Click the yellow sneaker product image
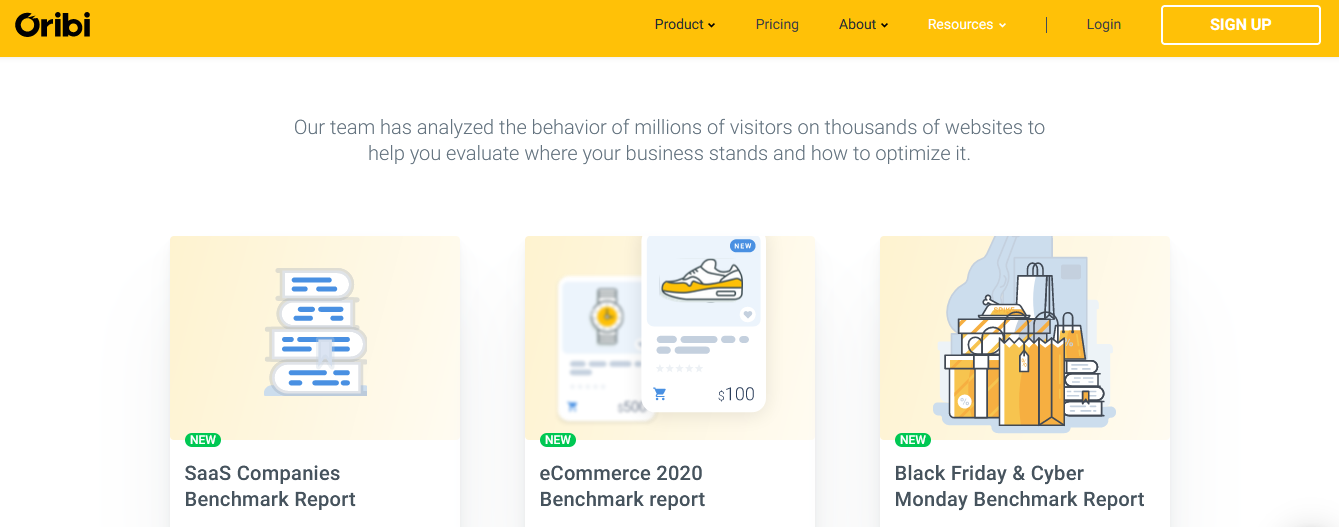Image resolution: width=1339 pixels, height=527 pixels. [703, 279]
